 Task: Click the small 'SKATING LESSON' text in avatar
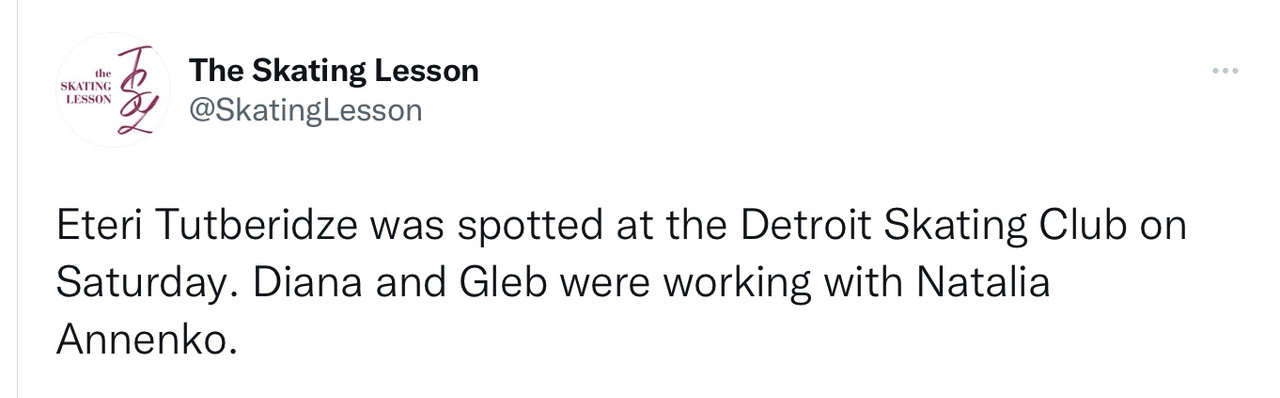pyautogui.click(x=86, y=93)
